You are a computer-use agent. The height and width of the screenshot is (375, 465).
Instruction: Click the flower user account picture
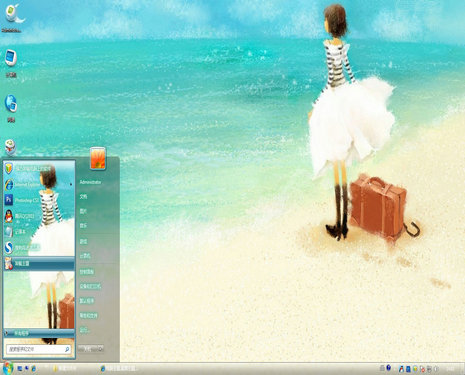pyautogui.click(x=98, y=159)
